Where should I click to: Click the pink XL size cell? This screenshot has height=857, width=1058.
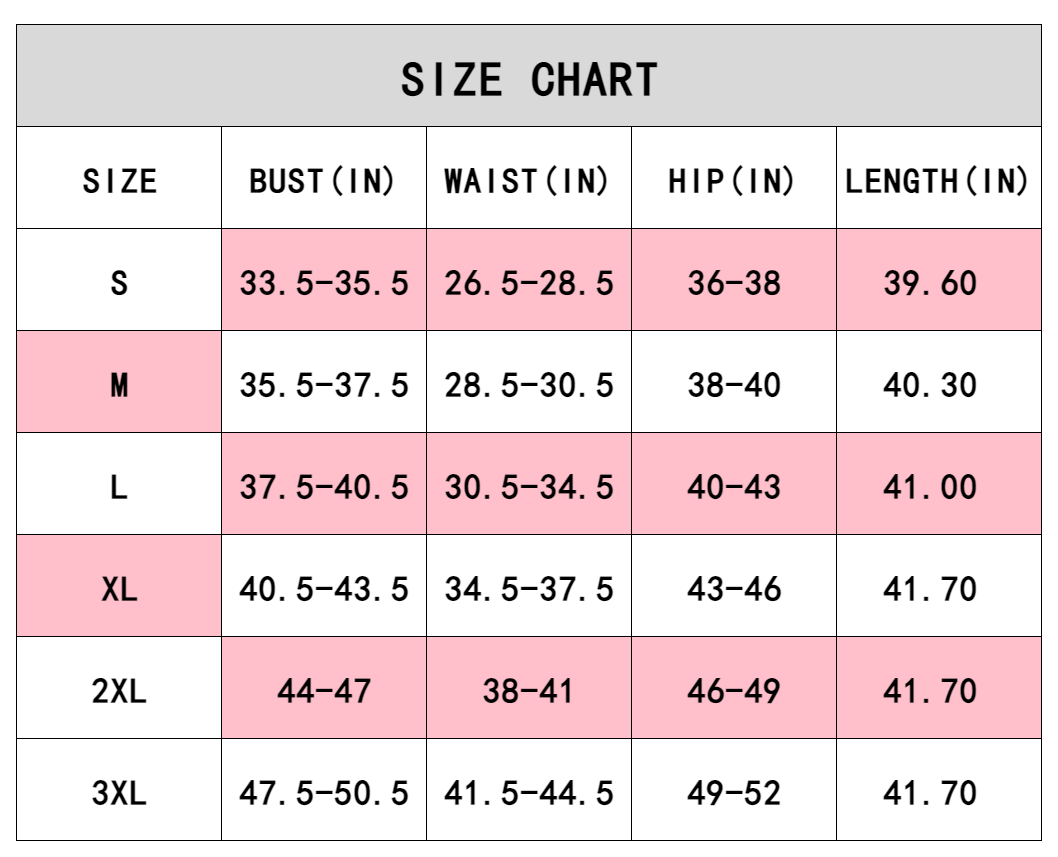(119, 589)
